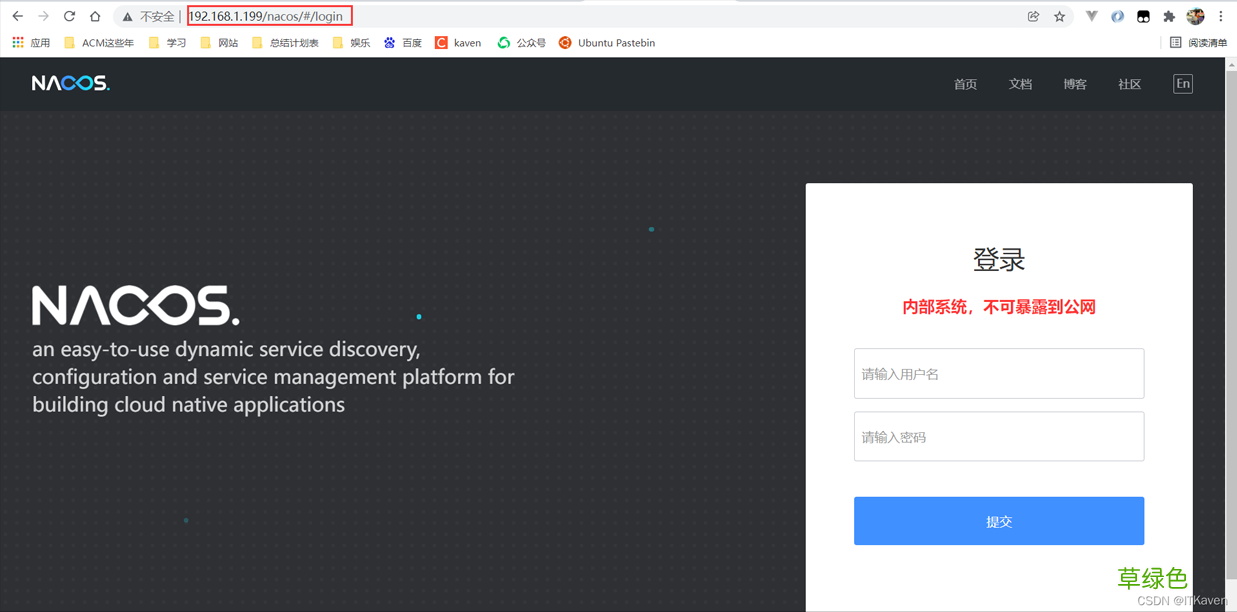
Task: Go to the 文档 documentation menu item
Action: click(1020, 83)
